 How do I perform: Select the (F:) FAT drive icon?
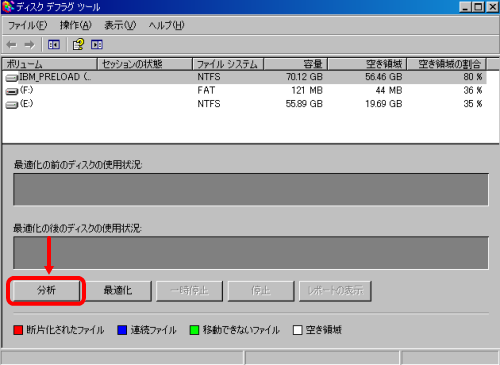(12, 91)
